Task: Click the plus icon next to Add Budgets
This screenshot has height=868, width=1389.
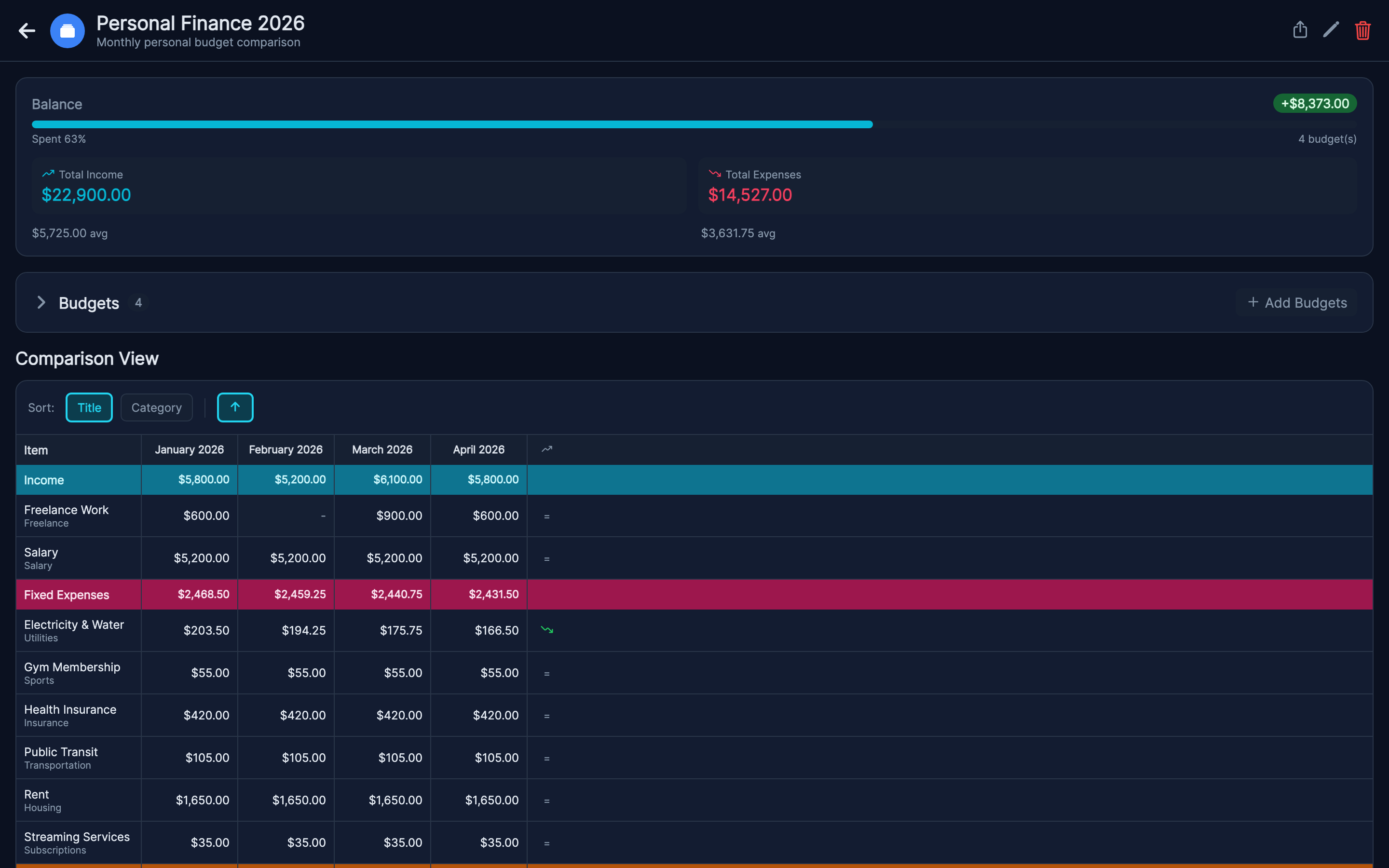Action: click(x=1253, y=302)
